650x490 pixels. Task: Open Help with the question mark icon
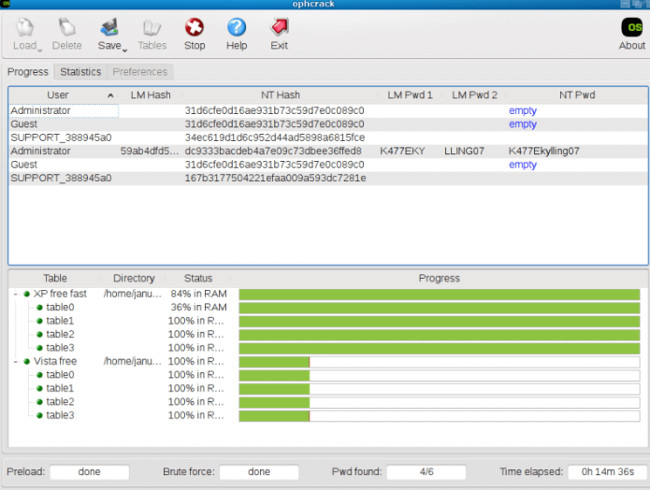pos(237,28)
